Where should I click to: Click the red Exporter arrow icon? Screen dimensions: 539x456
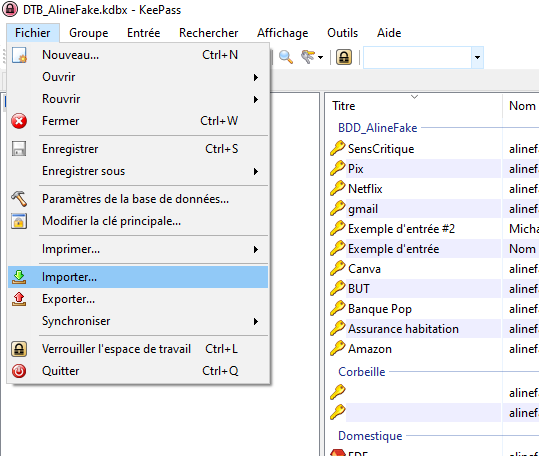pos(19,299)
